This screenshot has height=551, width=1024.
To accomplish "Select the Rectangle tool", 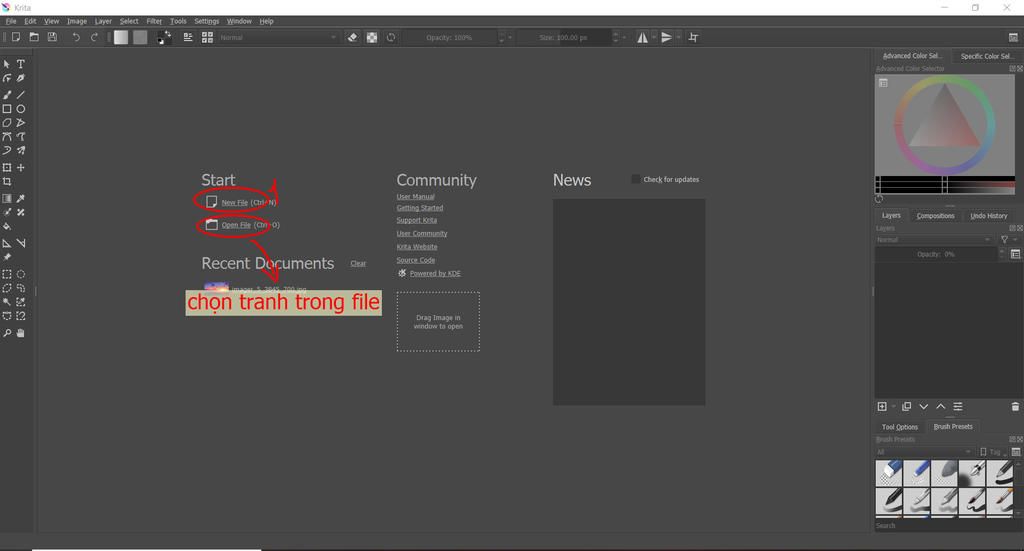I will coord(7,109).
